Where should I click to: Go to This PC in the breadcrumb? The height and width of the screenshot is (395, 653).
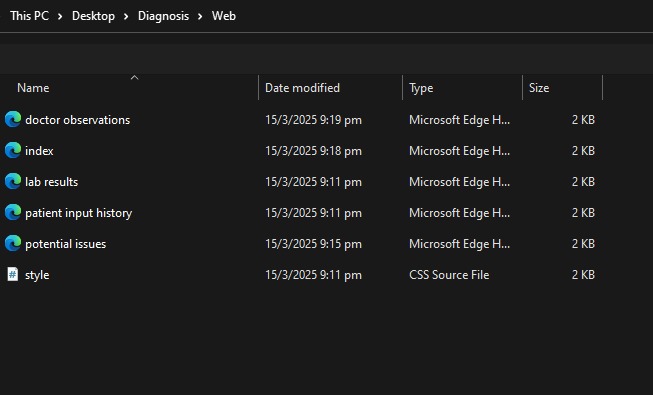pyautogui.click(x=30, y=16)
